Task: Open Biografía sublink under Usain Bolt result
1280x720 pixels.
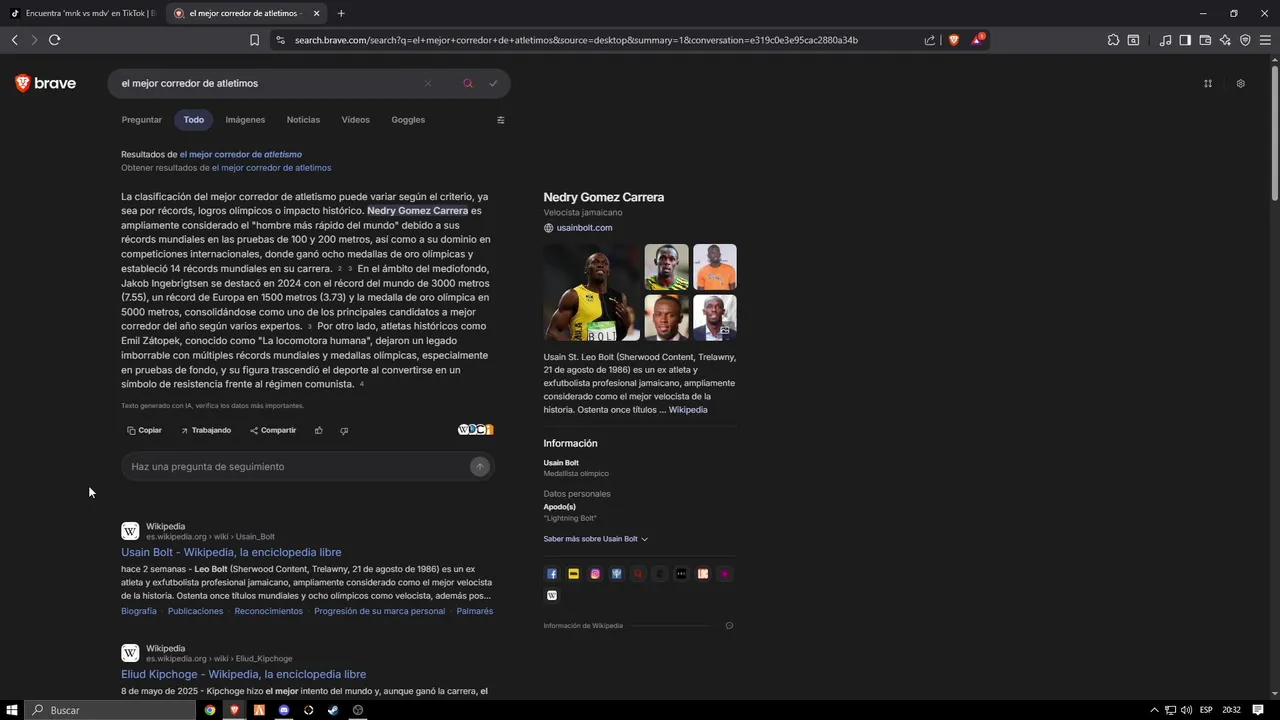Action: [x=139, y=611]
